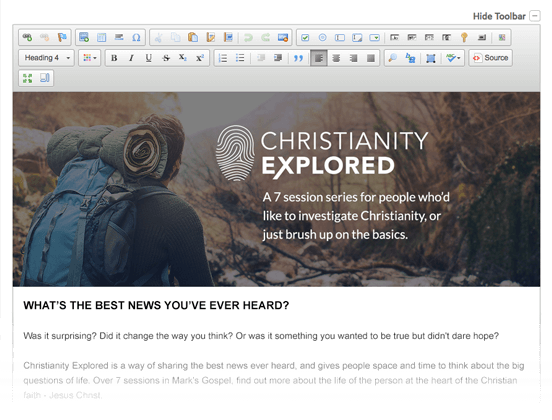Image resolution: width=552 pixels, height=420 pixels.
Task: Click the Source button
Action: [x=491, y=58]
